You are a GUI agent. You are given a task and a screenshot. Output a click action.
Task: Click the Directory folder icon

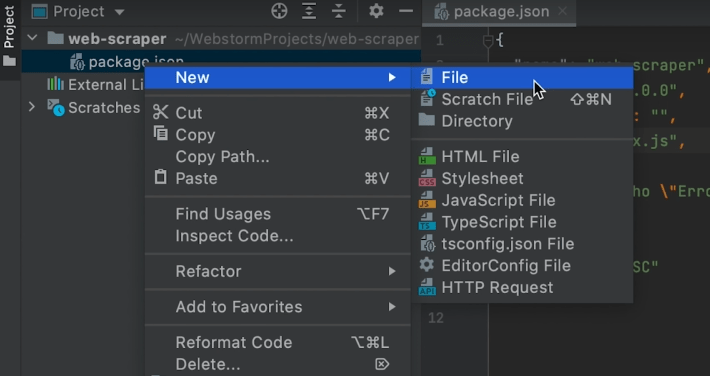coord(427,120)
